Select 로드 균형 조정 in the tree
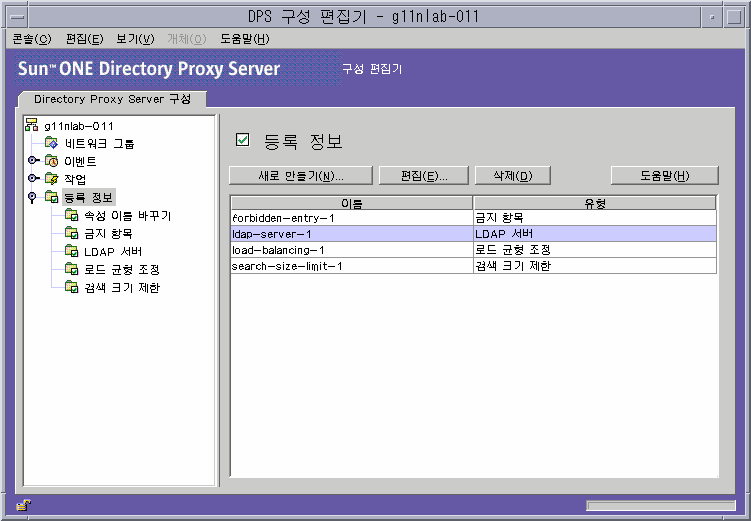 point(122,270)
